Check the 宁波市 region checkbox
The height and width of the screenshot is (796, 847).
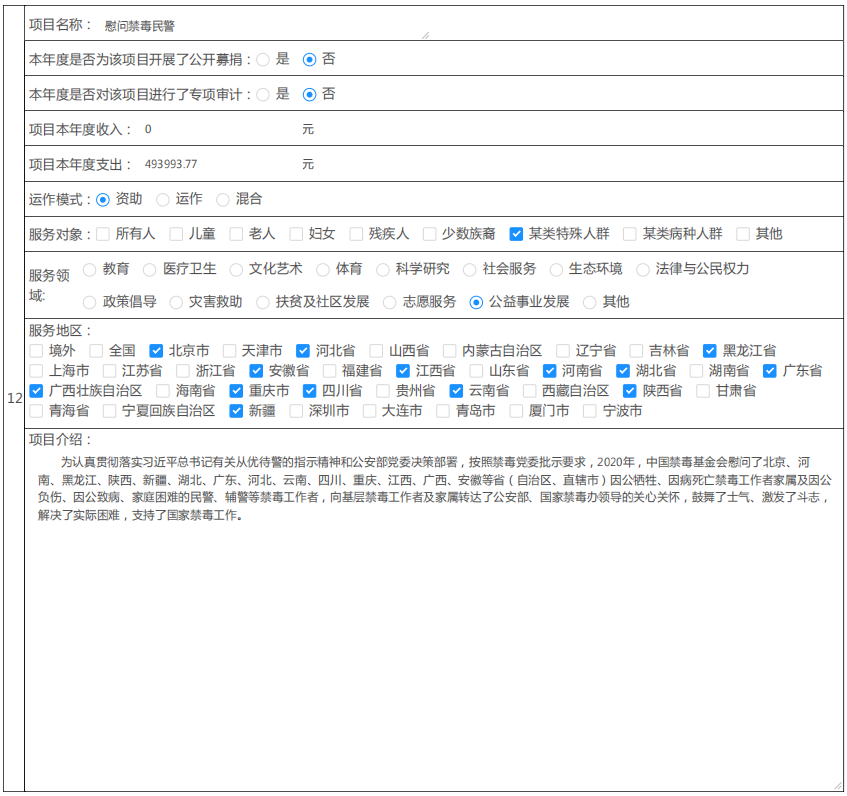(x=590, y=411)
